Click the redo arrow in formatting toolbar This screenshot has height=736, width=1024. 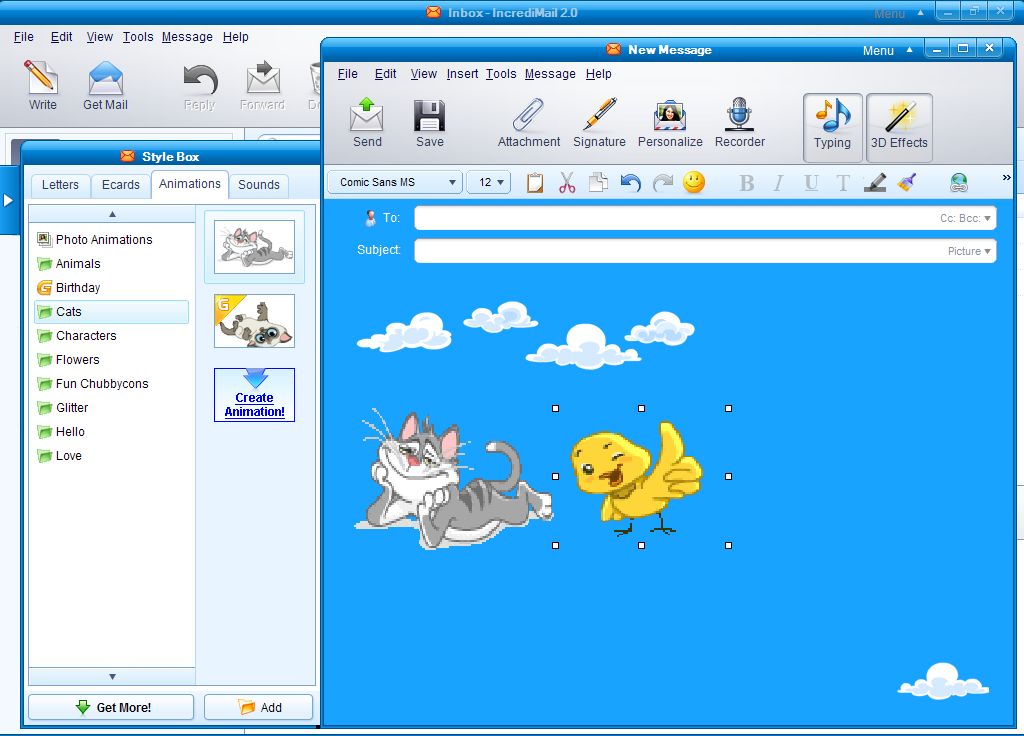click(x=662, y=182)
